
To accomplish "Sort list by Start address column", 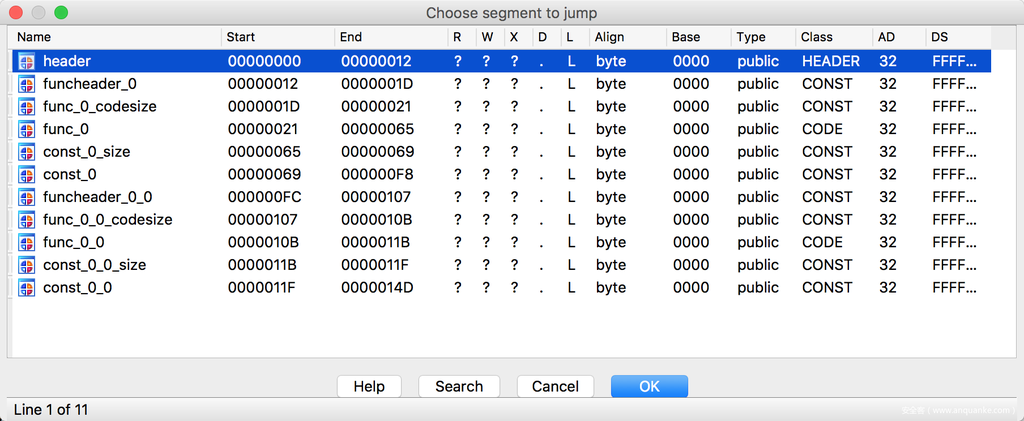I will pyautogui.click(x=276, y=37).
